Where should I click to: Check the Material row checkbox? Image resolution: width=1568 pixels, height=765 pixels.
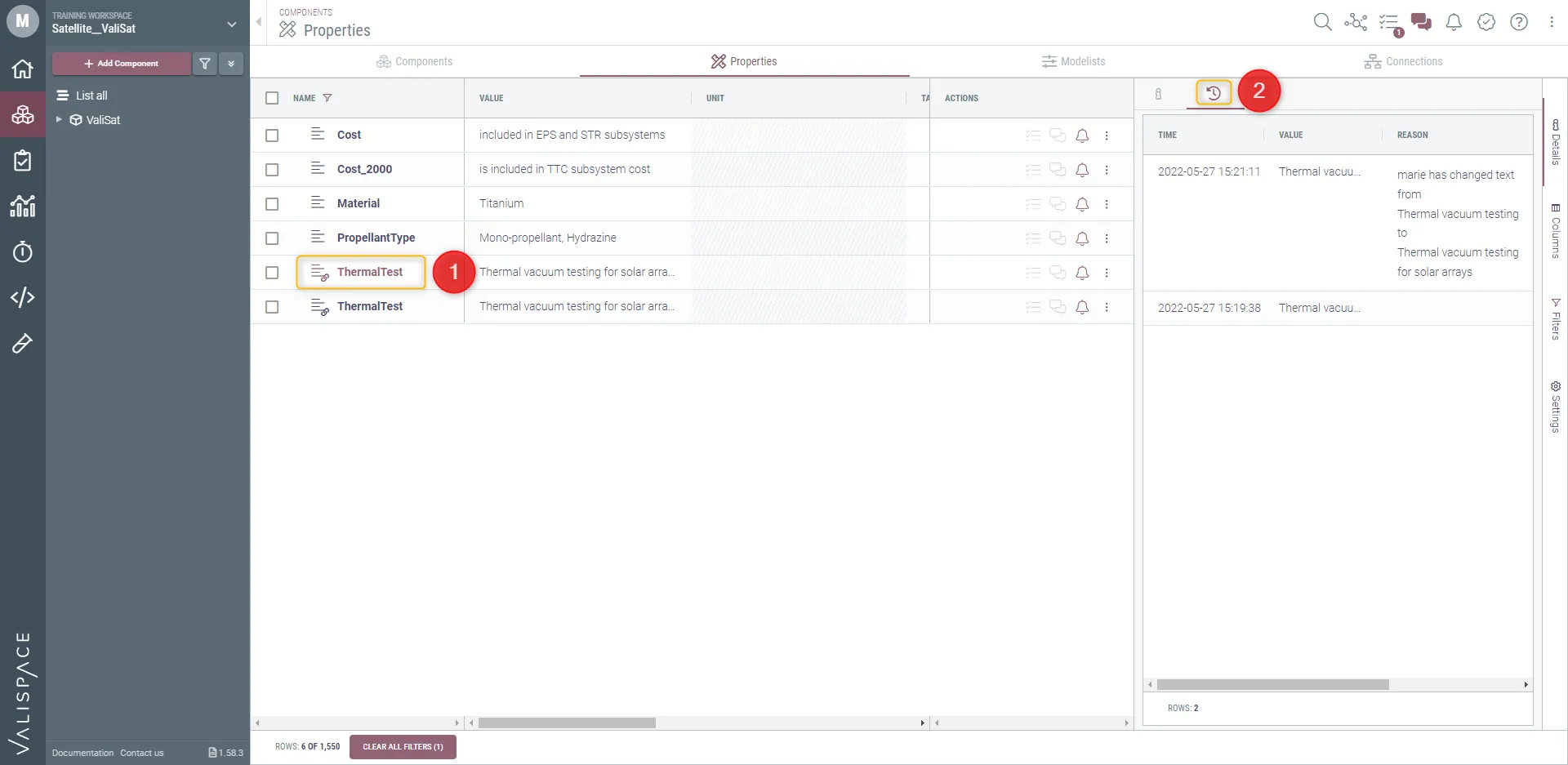pyautogui.click(x=272, y=204)
